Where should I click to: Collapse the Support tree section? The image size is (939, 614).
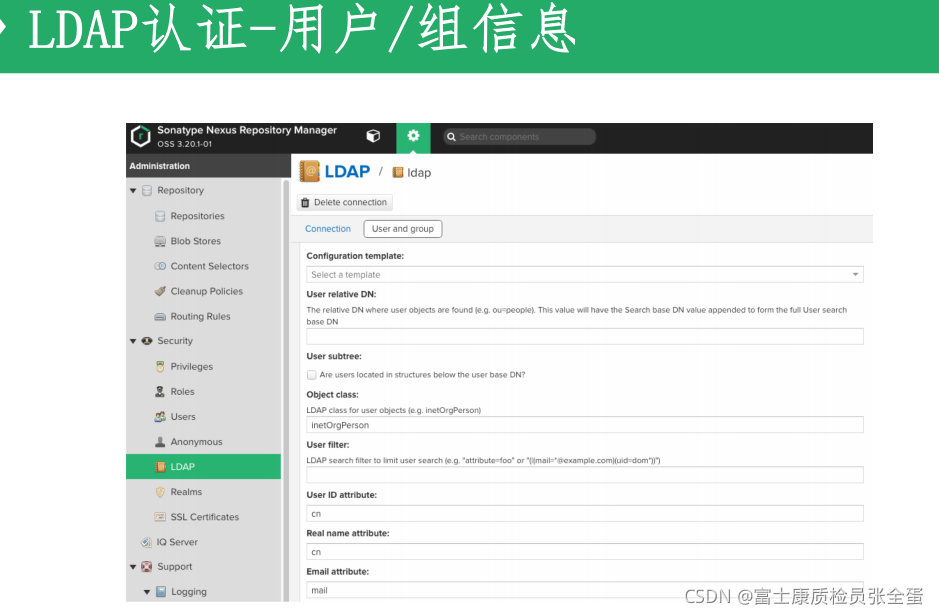pos(133,567)
